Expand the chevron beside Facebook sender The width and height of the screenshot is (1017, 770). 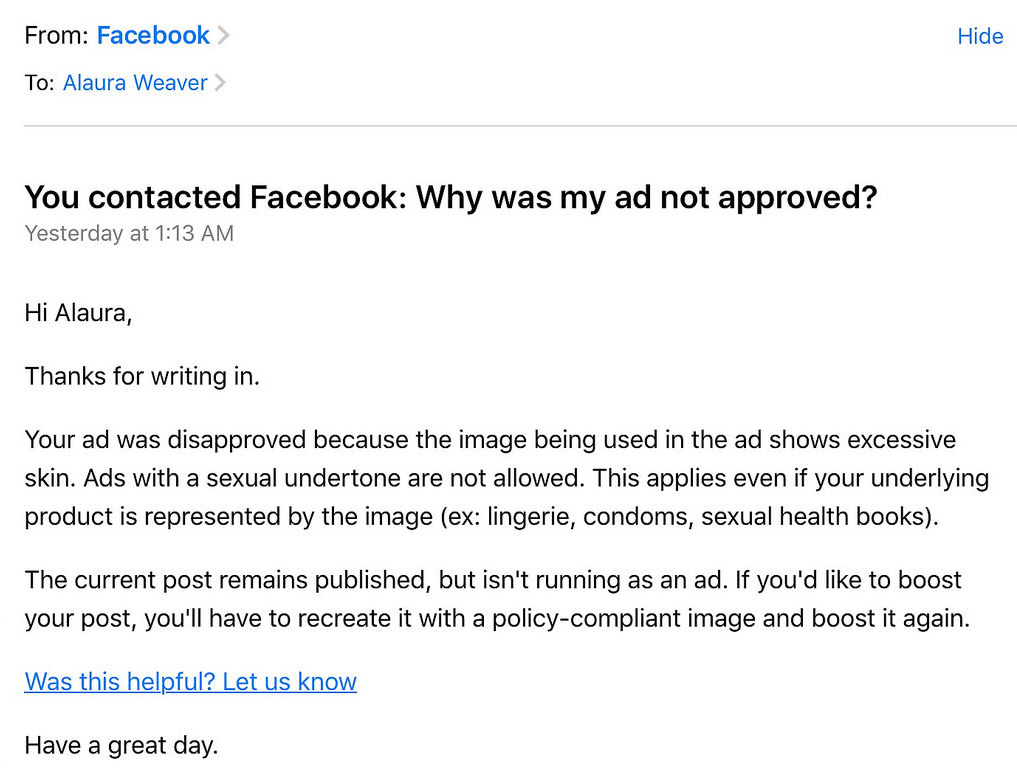[x=222, y=35]
